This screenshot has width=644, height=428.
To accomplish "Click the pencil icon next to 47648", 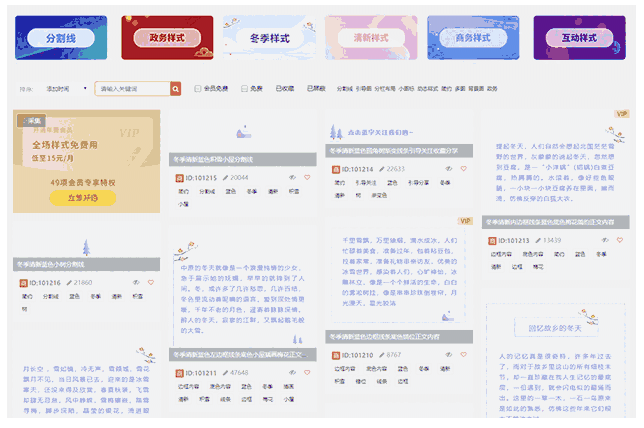I will click(225, 373).
